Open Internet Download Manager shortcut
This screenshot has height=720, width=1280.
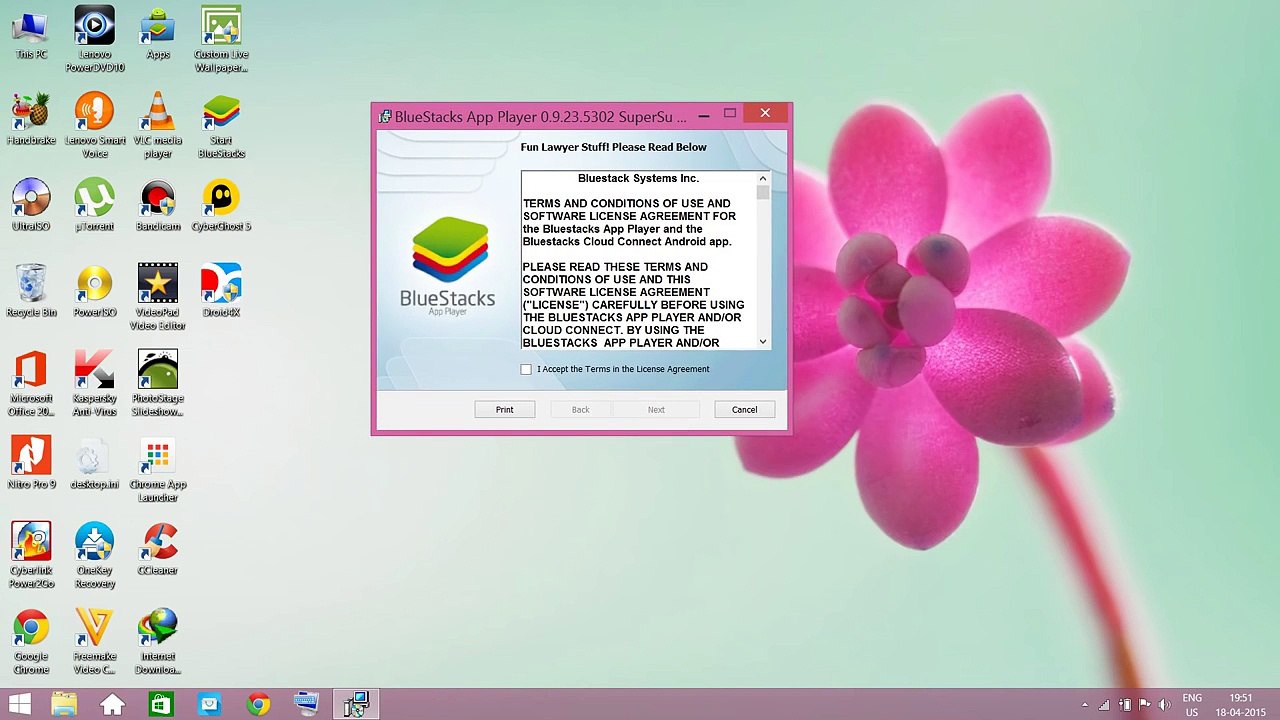[158, 642]
